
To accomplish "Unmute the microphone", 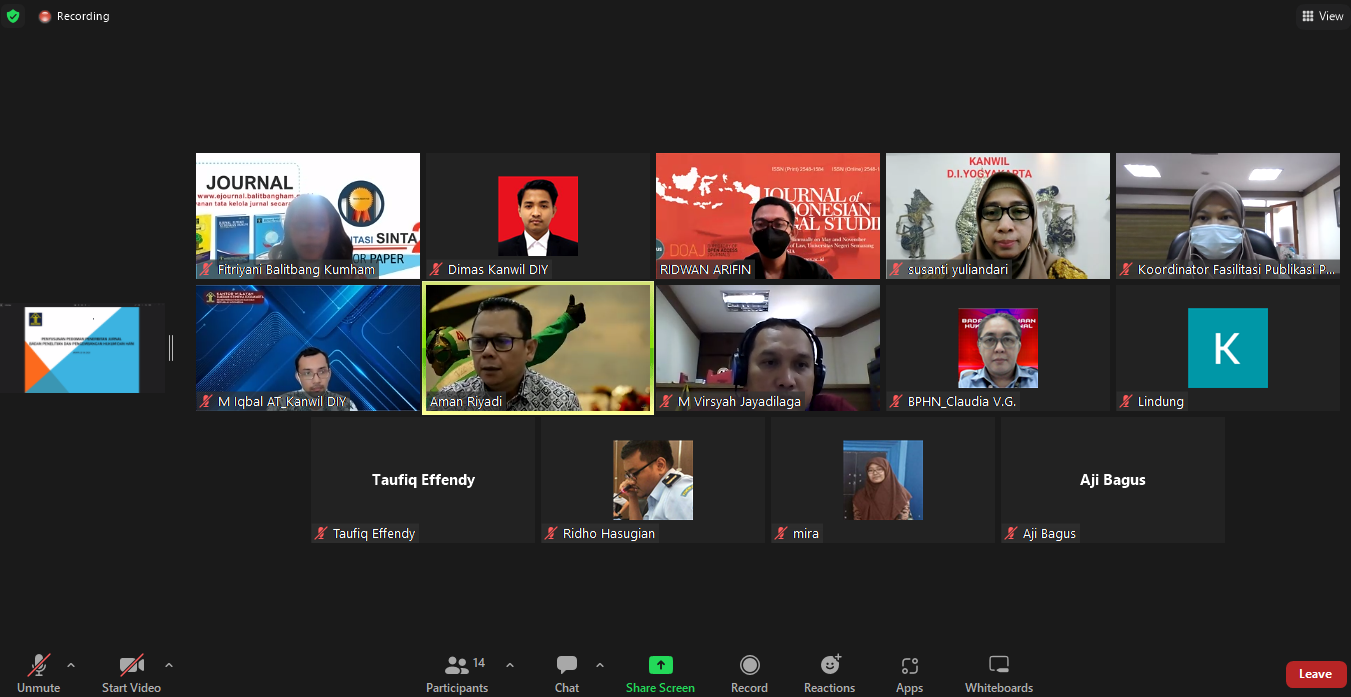I will coord(39,666).
